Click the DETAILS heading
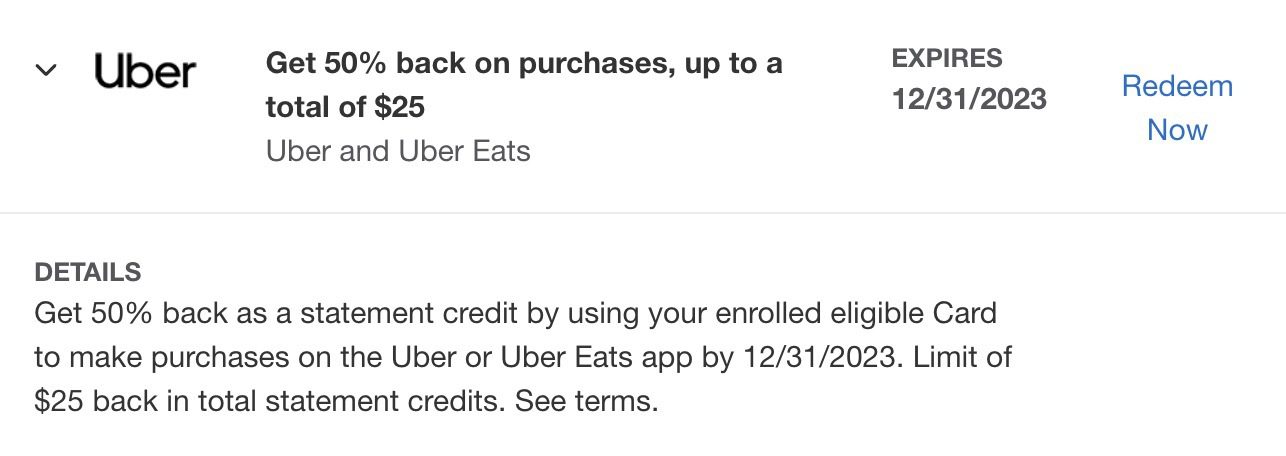1286x456 pixels. [88, 272]
